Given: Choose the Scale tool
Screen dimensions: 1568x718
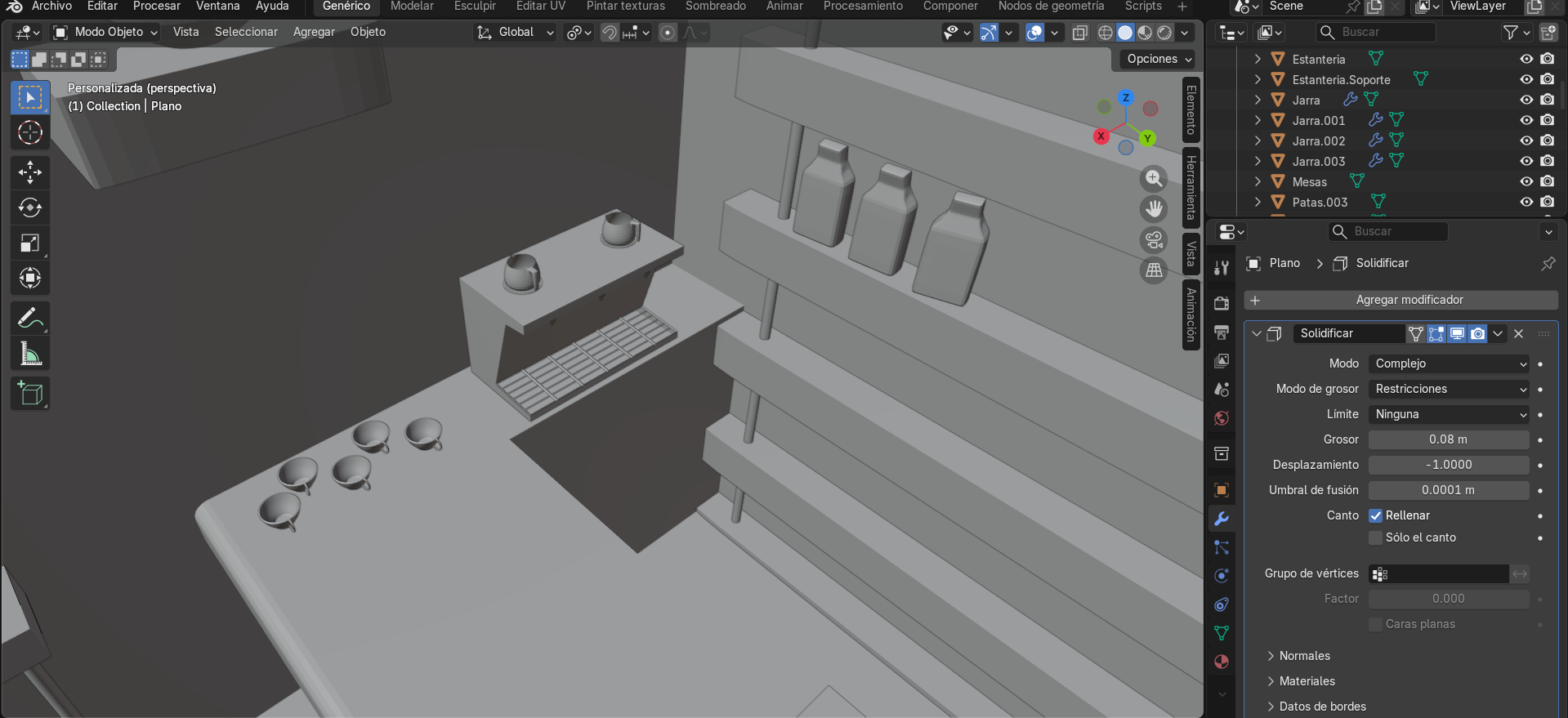Looking at the screenshot, I should pos(30,243).
